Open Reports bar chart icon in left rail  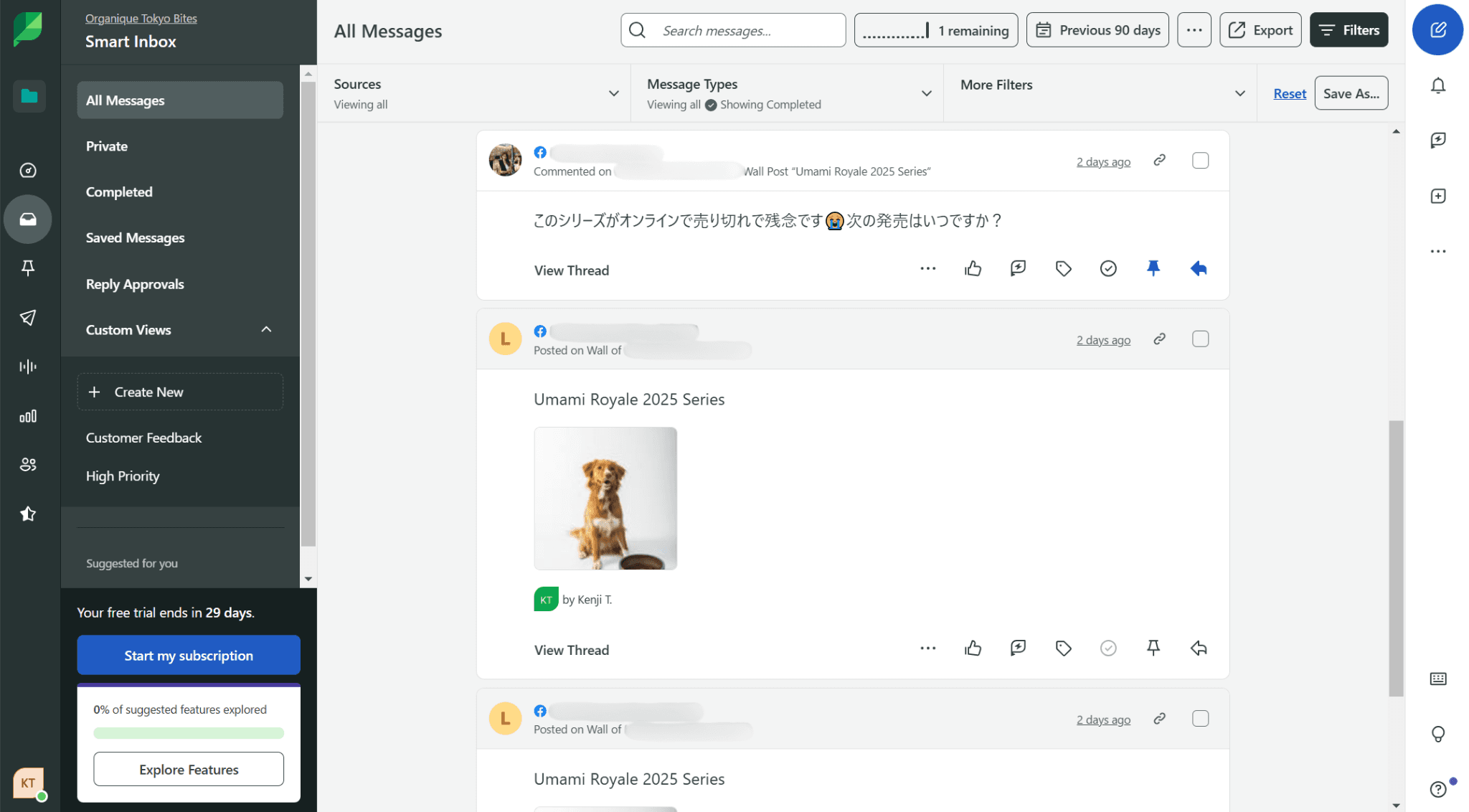pos(28,417)
